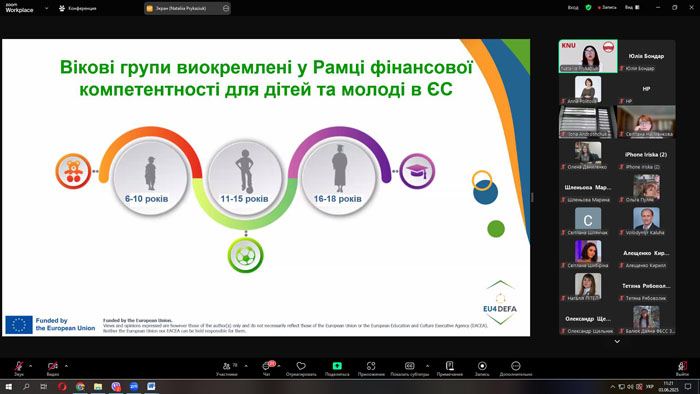This screenshot has height=394, width=700.
Task: Select the Конференция tab
Action: pos(78,8)
